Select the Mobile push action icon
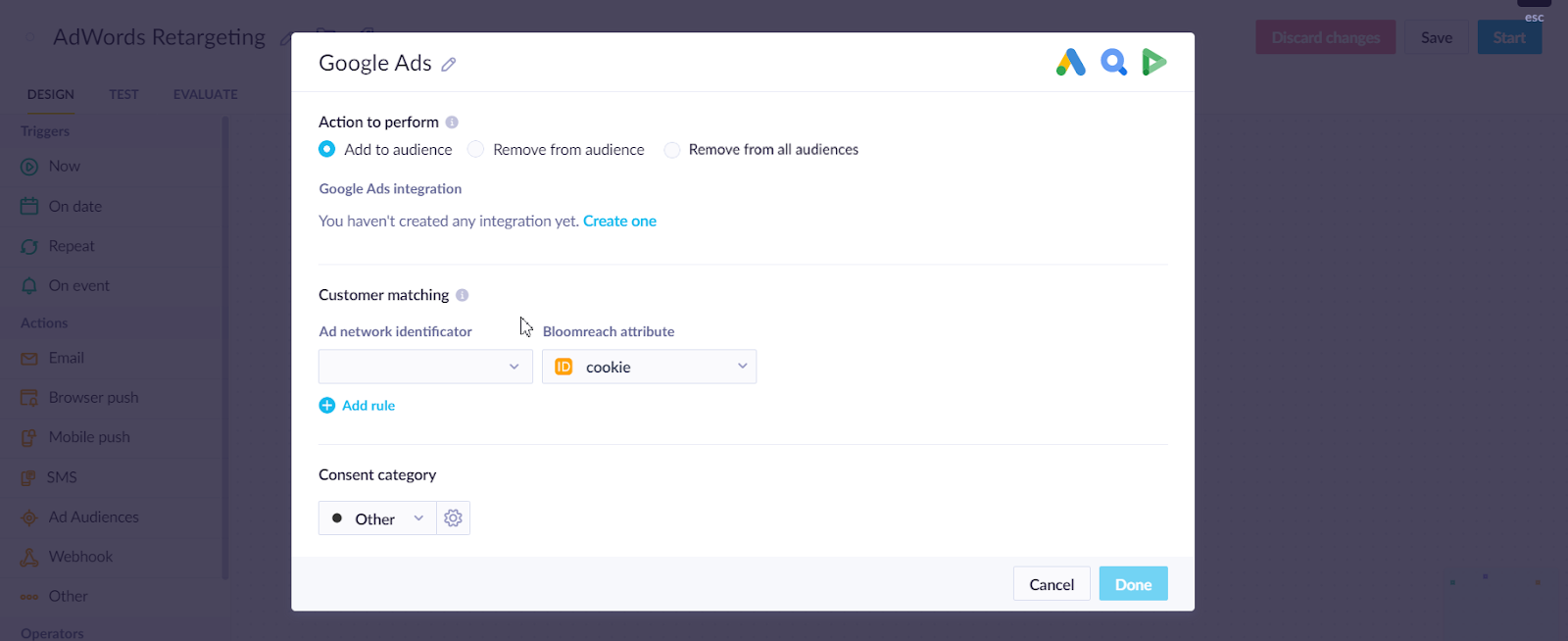 tap(29, 438)
